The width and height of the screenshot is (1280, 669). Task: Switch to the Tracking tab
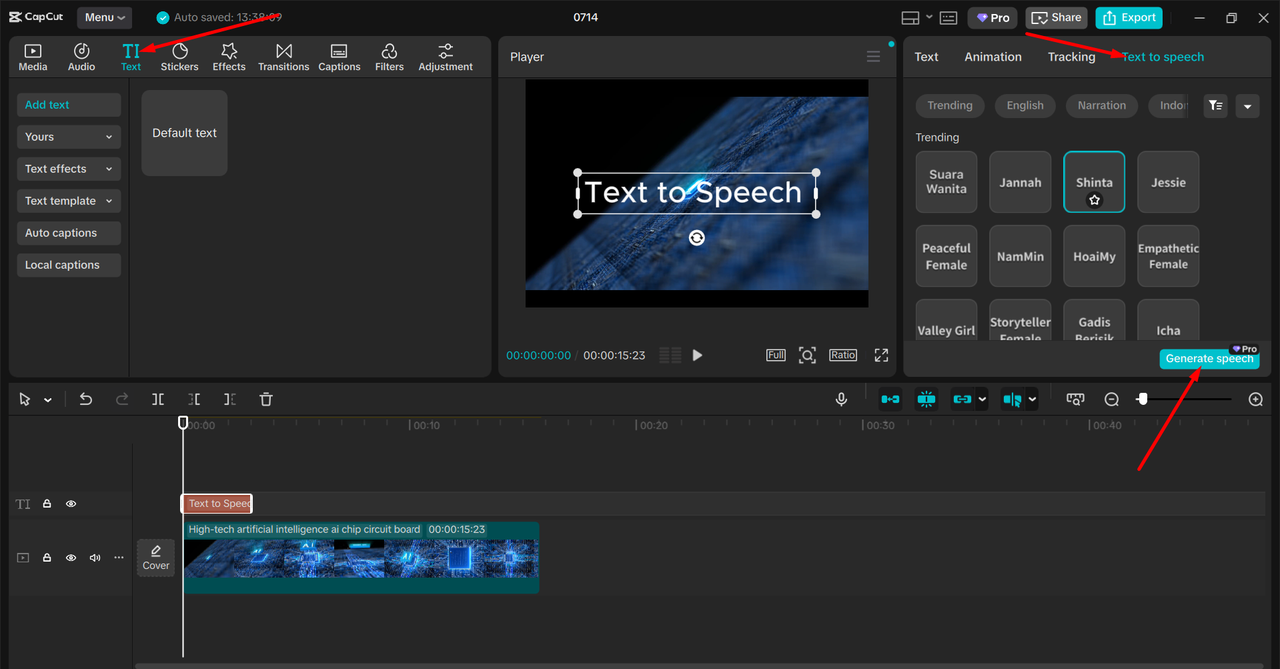pos(1072,57)
